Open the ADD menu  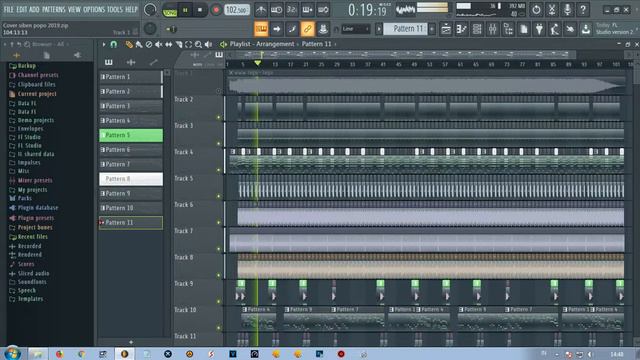coord(34,9)
